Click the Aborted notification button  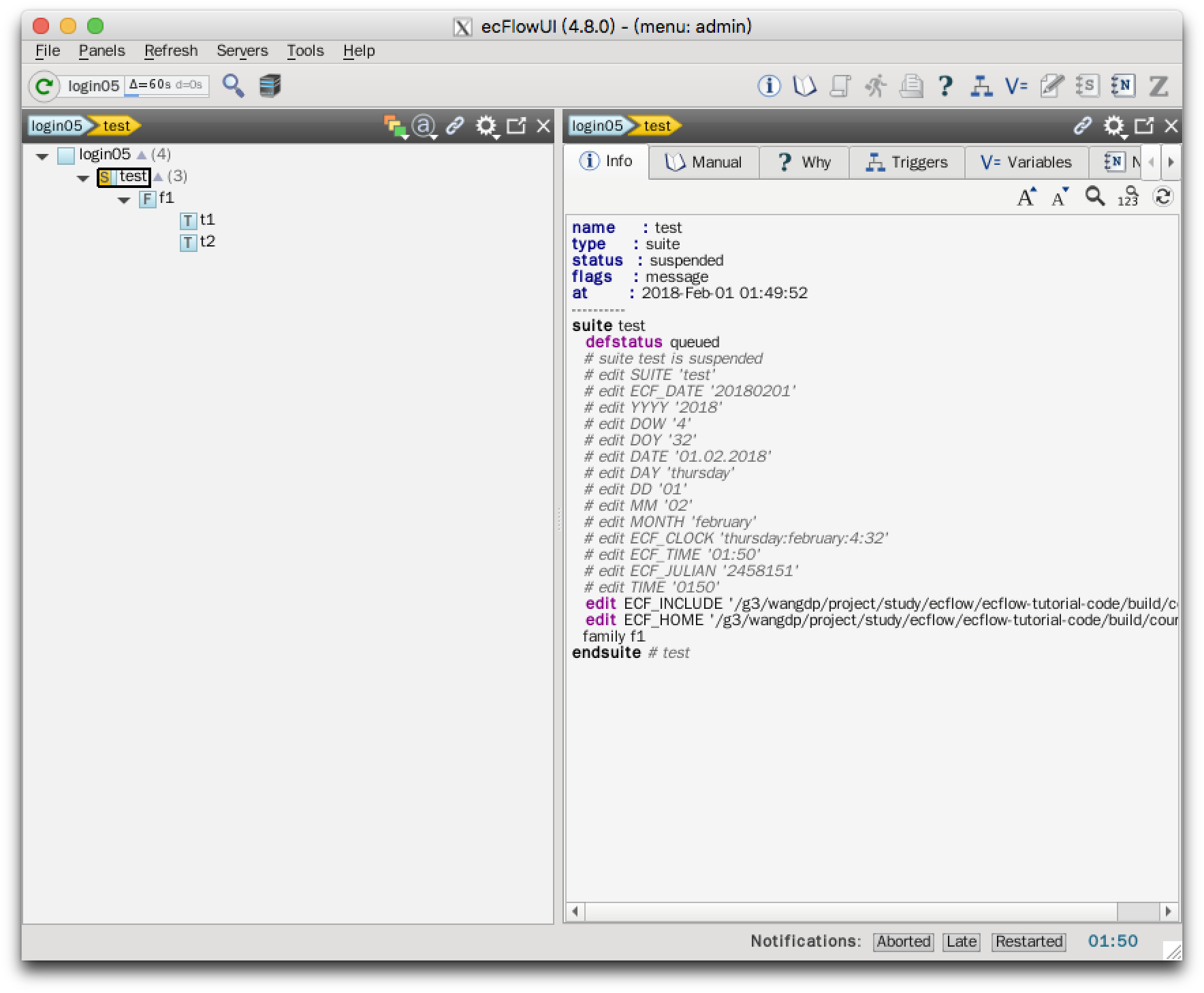coord(904,942)
